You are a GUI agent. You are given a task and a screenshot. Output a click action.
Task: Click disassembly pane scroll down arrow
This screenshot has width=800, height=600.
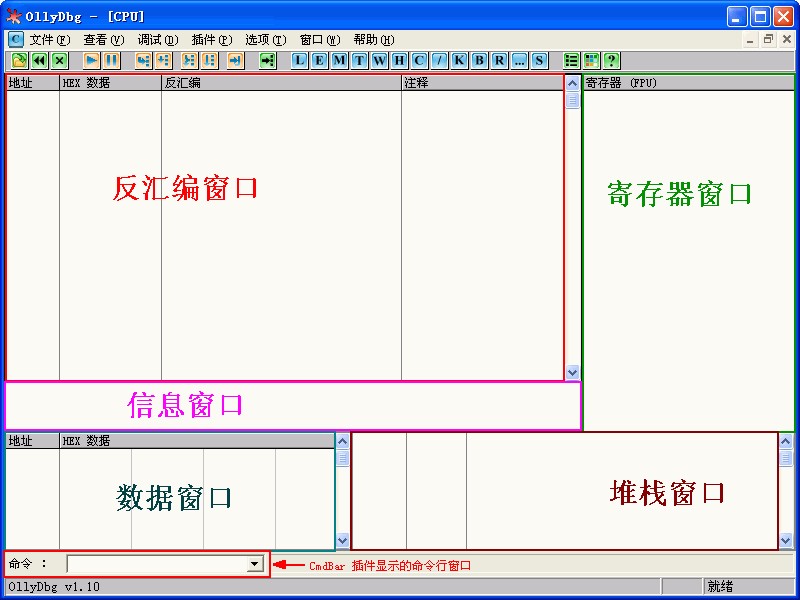[x=572, y=372]
